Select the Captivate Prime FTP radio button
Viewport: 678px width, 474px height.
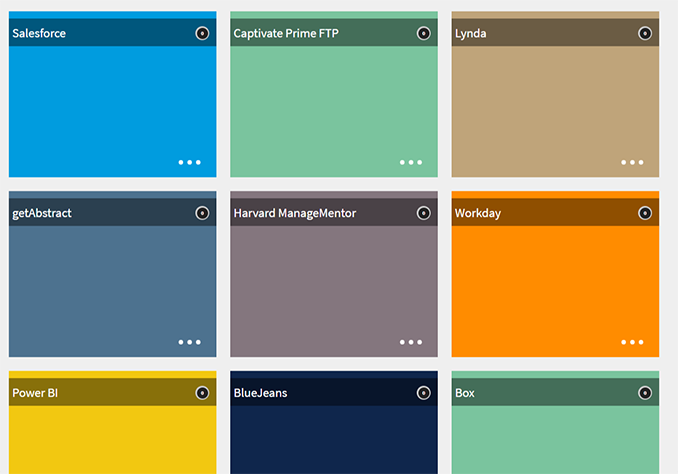423,33
